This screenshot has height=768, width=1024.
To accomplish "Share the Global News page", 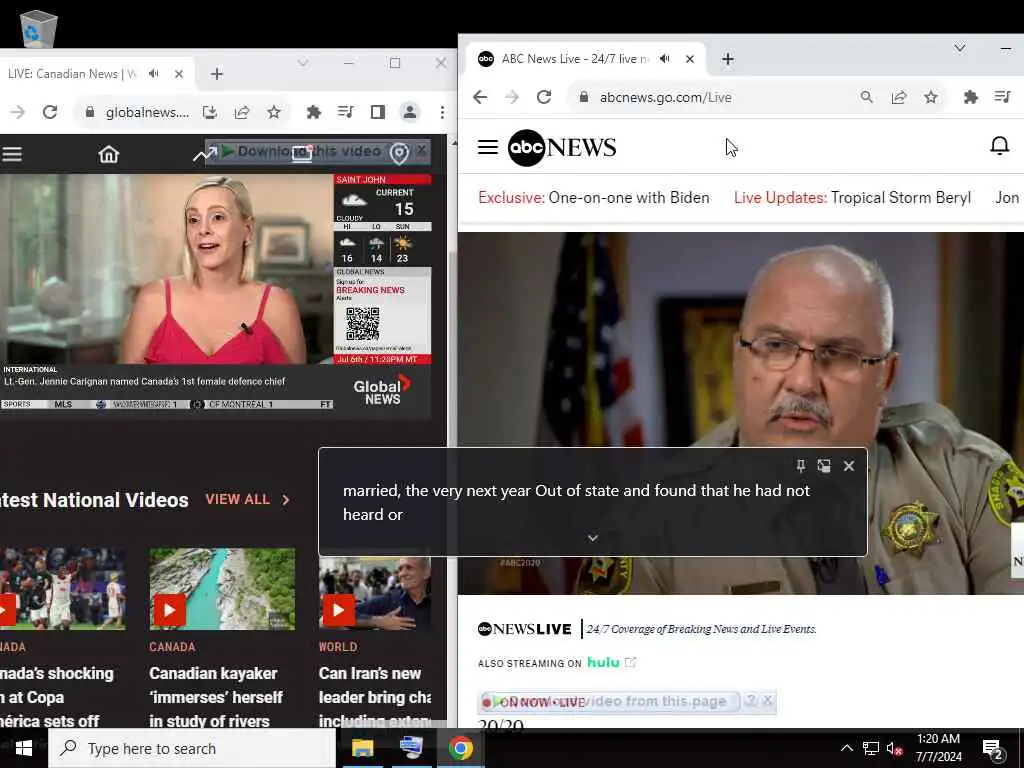I will pyautogui.click(x=242, y=112).
